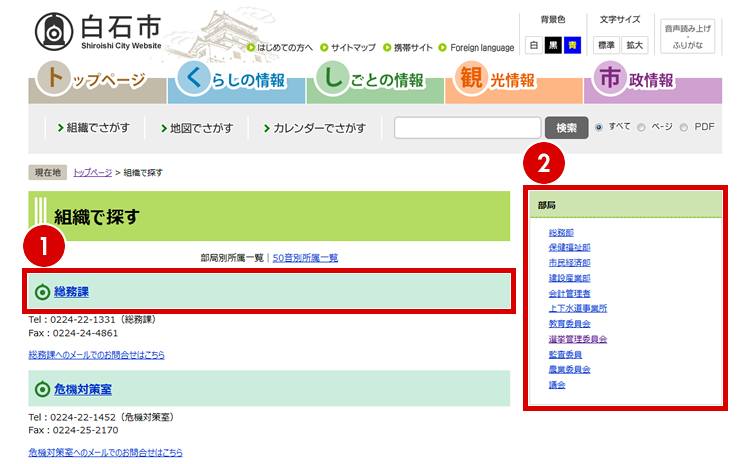Click green bullet icon beside 総務課 heading
This screenshot has width=750, height=464.
click(x=42, y=292)
